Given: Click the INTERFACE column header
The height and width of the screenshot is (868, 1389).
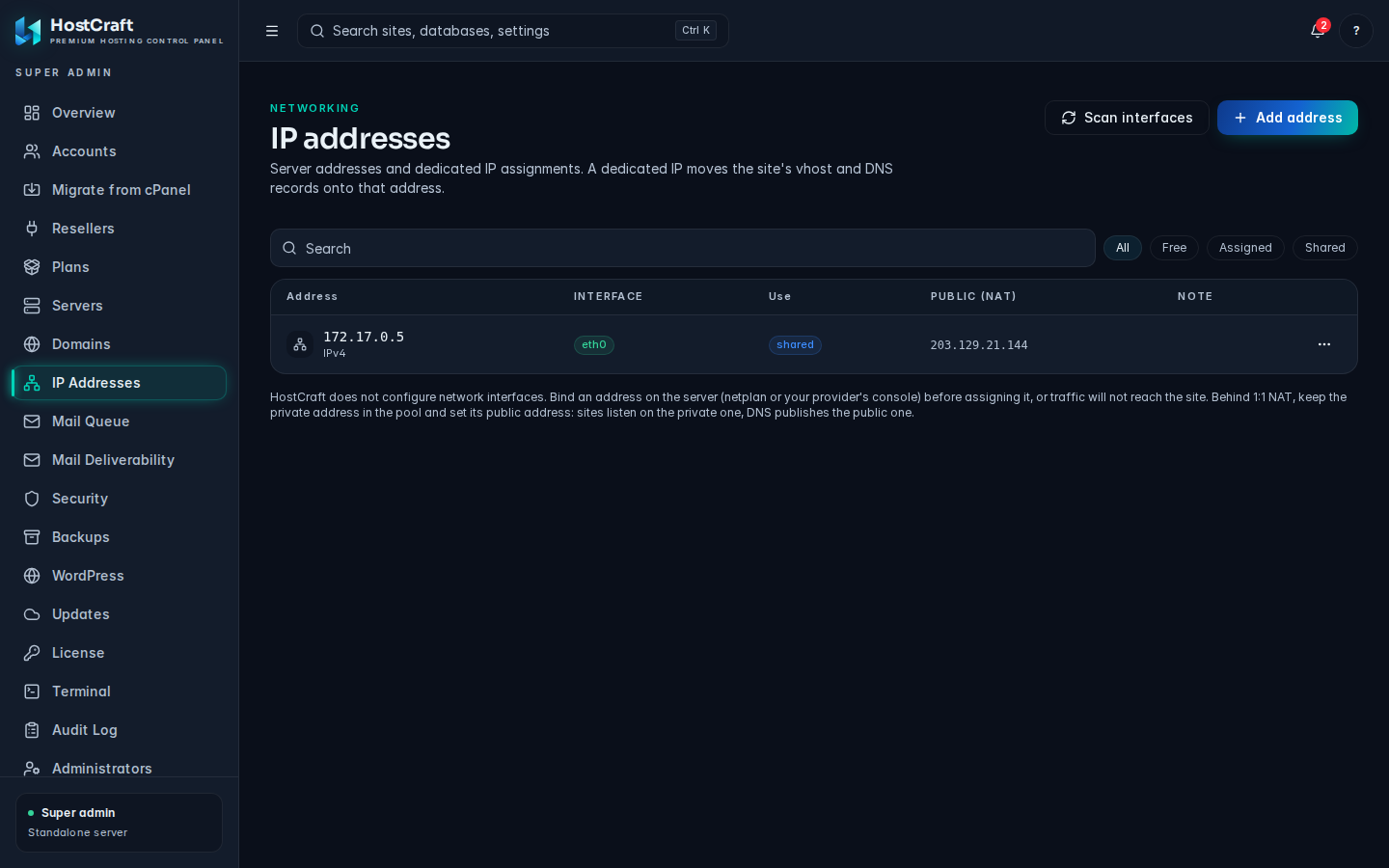Looking at the screenshot, I should pyautogui.click(x=608, y=297).
